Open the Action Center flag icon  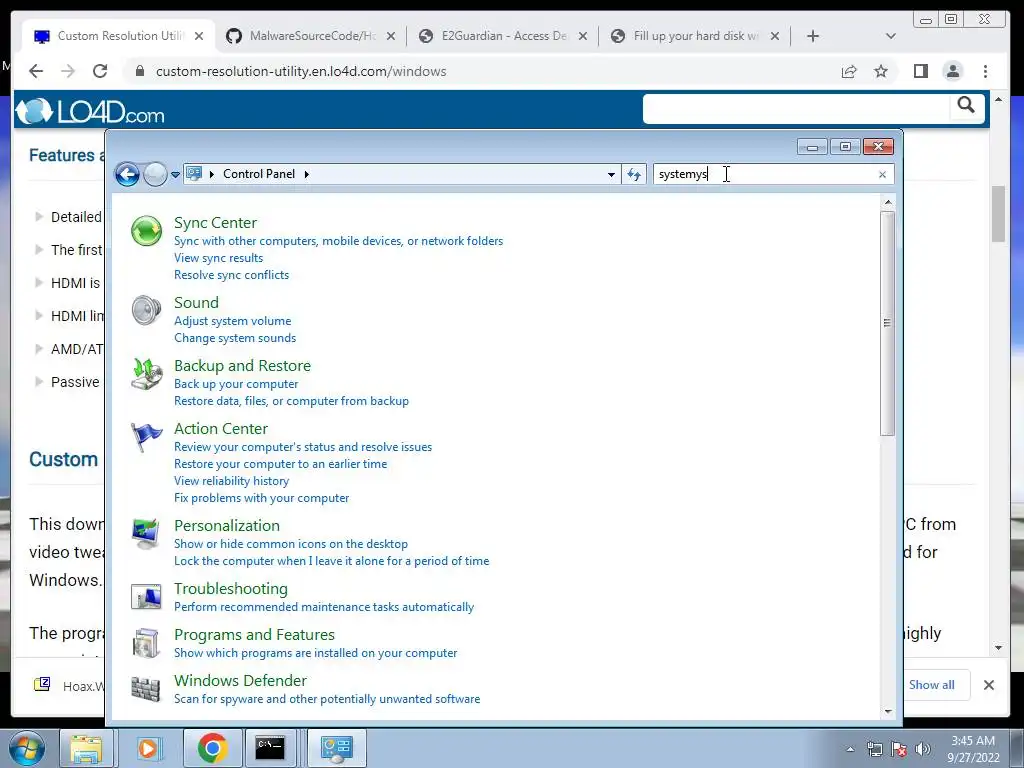click(146, 437)
